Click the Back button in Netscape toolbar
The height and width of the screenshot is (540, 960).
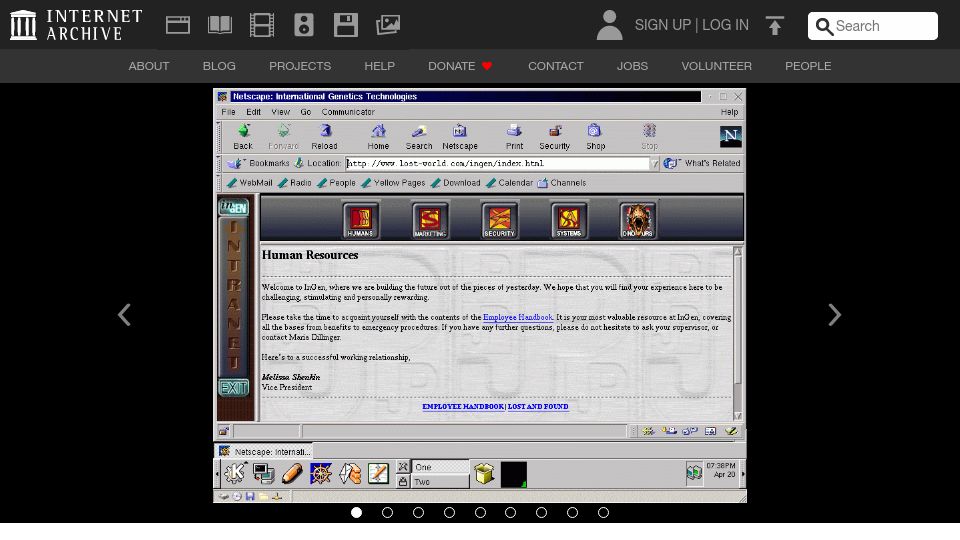[x=243, y=137]
